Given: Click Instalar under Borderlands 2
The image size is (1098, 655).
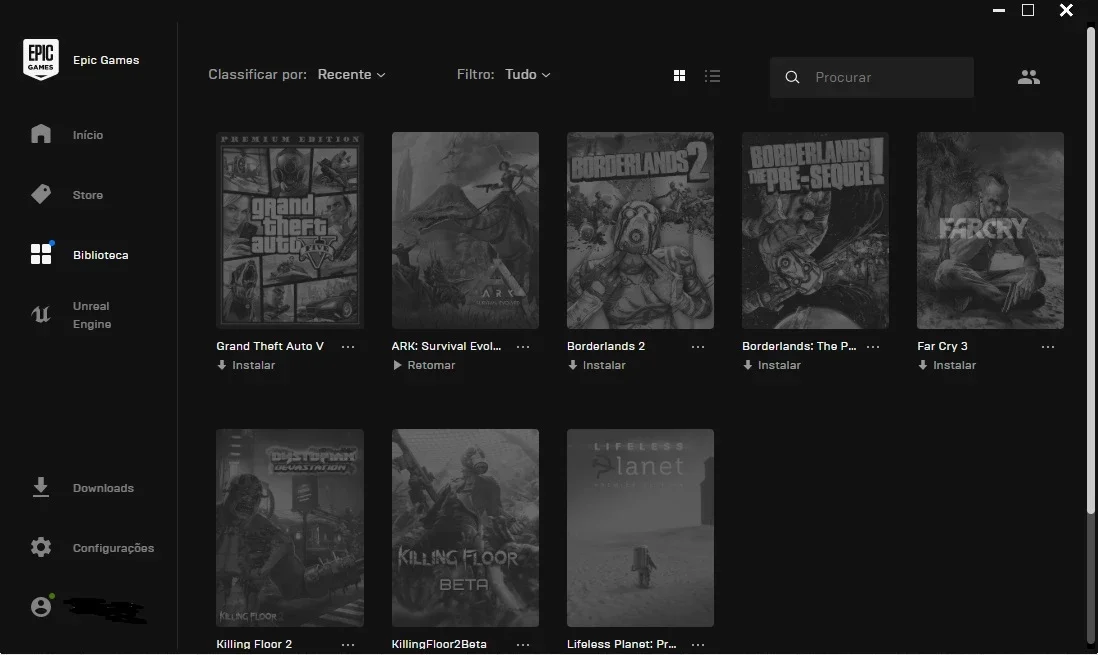Looking at the screenshot, I should pyautogui.click(x=597, y=365).
